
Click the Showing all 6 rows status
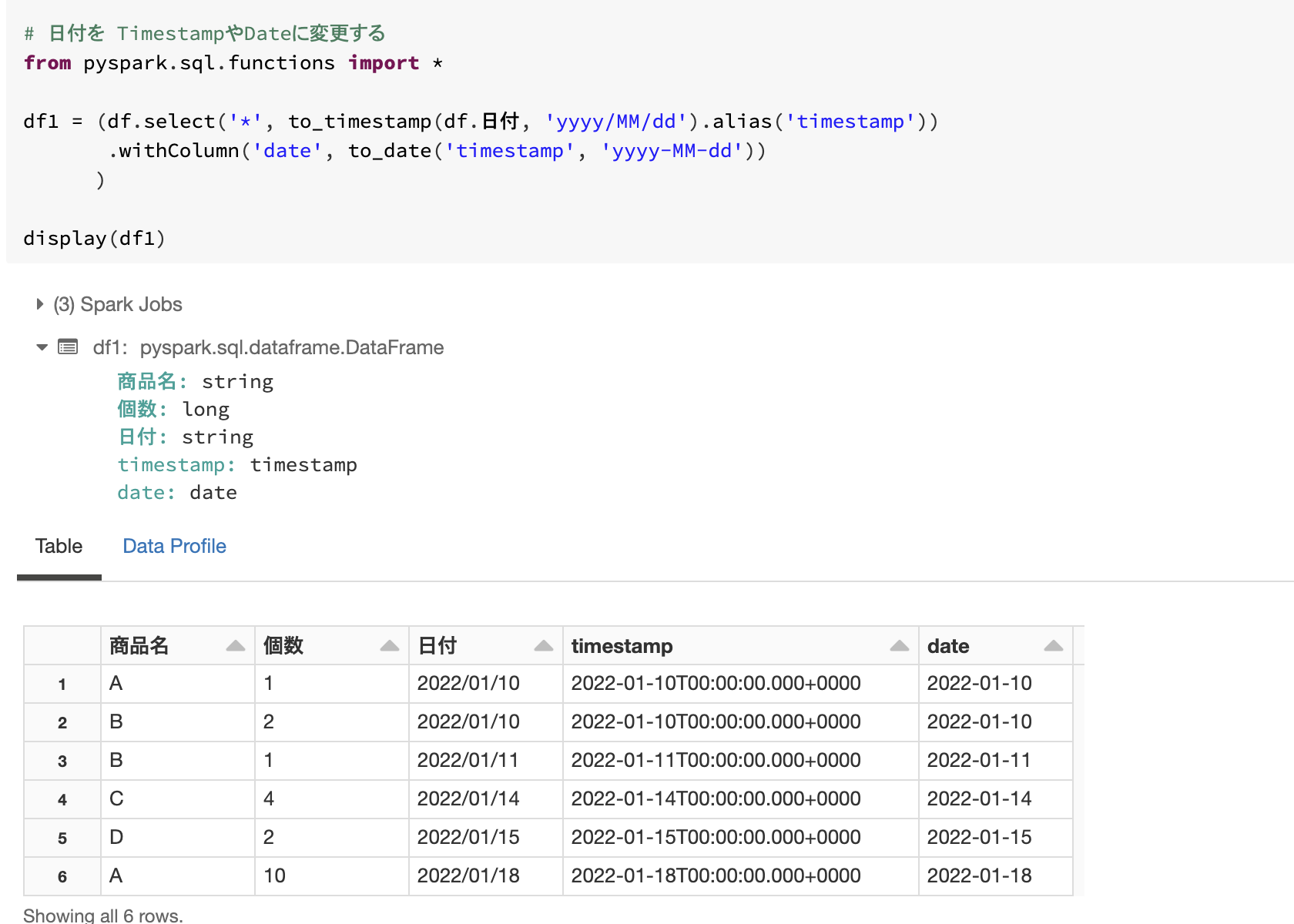(x=103, y=915)
